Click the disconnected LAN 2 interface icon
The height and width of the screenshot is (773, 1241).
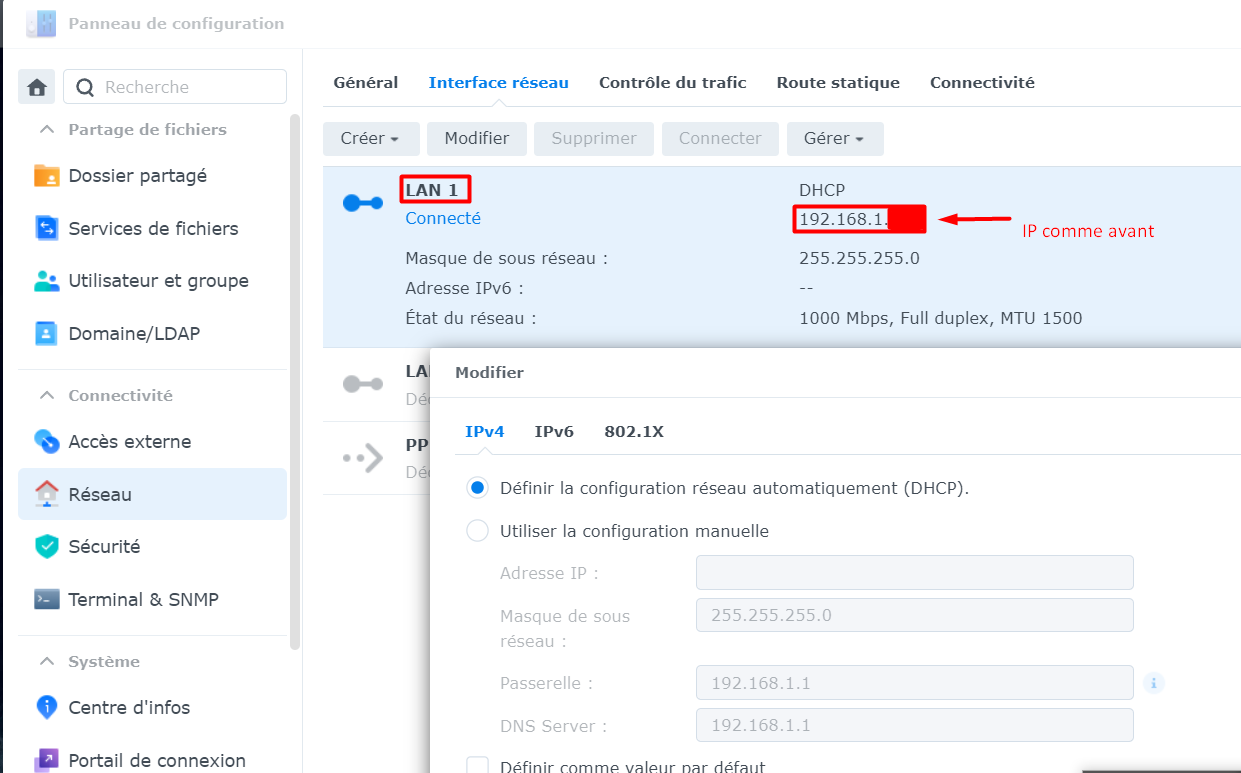(363, 384)
